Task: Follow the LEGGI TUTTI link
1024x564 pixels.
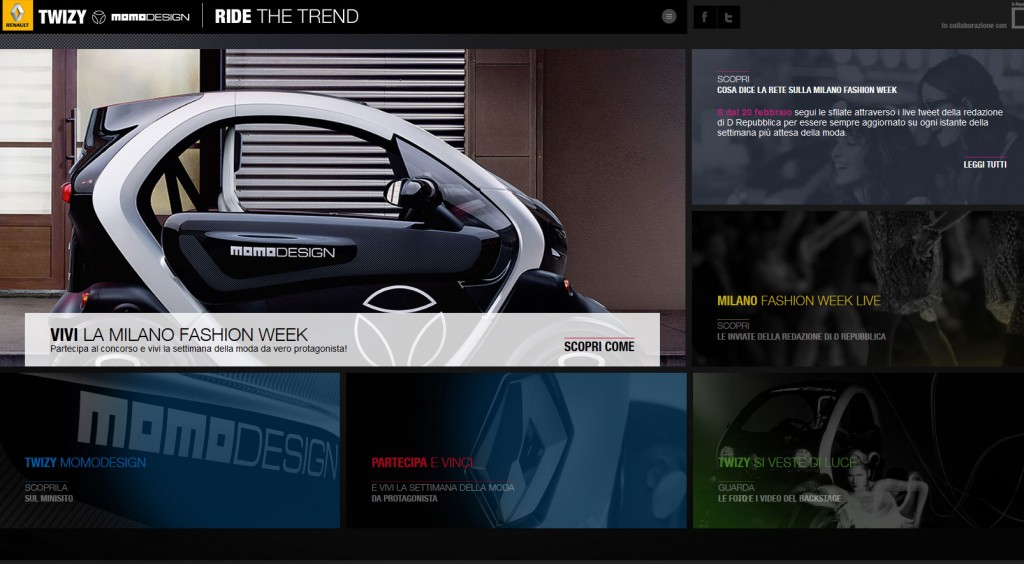Action: [x=985, y=164]
